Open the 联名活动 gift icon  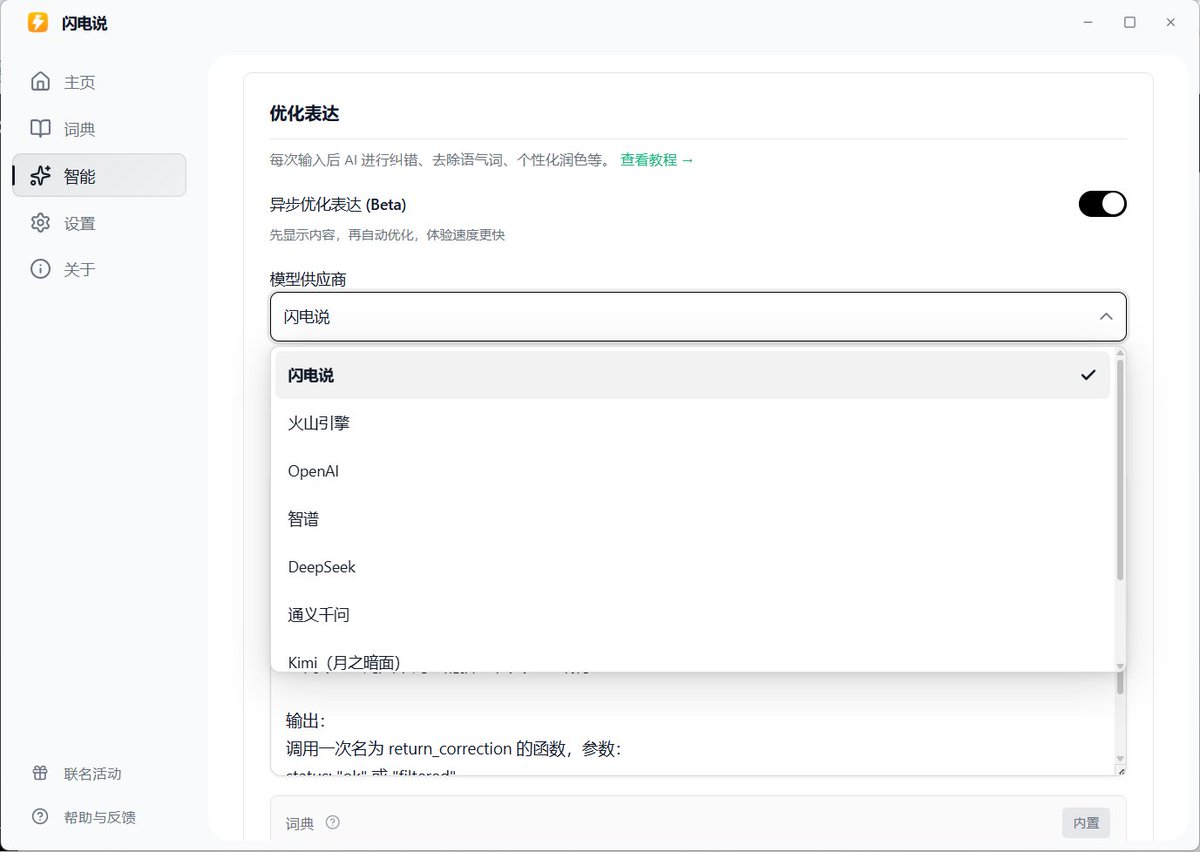tap(40, 773)
